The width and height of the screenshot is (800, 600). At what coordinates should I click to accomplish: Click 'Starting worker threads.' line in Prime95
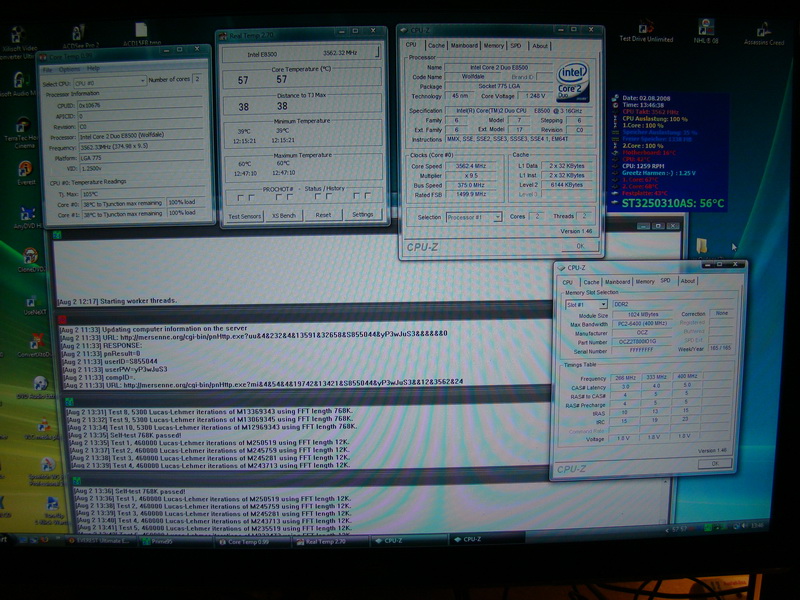click(139, 301)
